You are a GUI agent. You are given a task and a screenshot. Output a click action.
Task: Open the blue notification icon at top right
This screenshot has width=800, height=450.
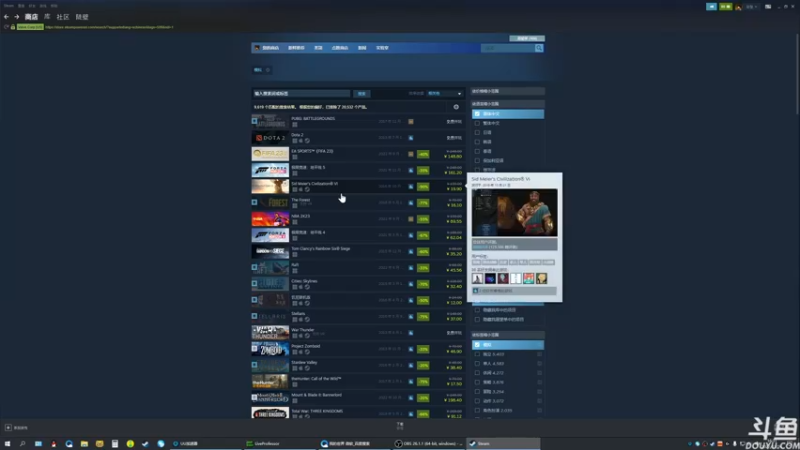click(711, 7)
